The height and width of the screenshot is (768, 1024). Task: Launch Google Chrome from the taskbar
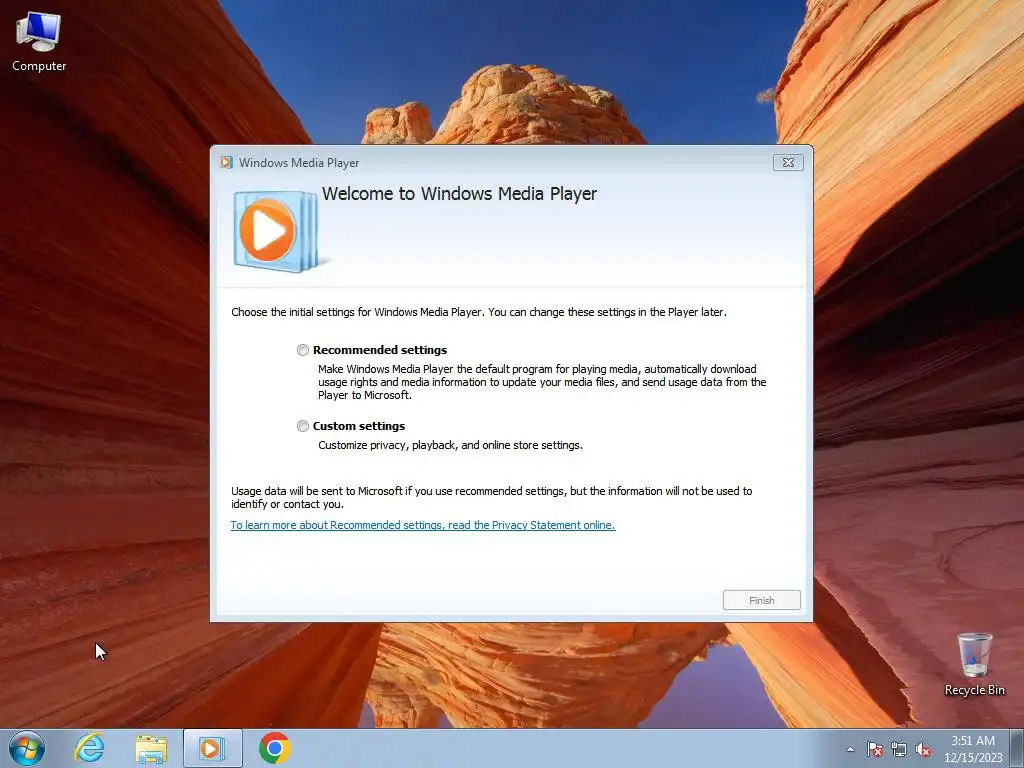click(x=274, y=748)
